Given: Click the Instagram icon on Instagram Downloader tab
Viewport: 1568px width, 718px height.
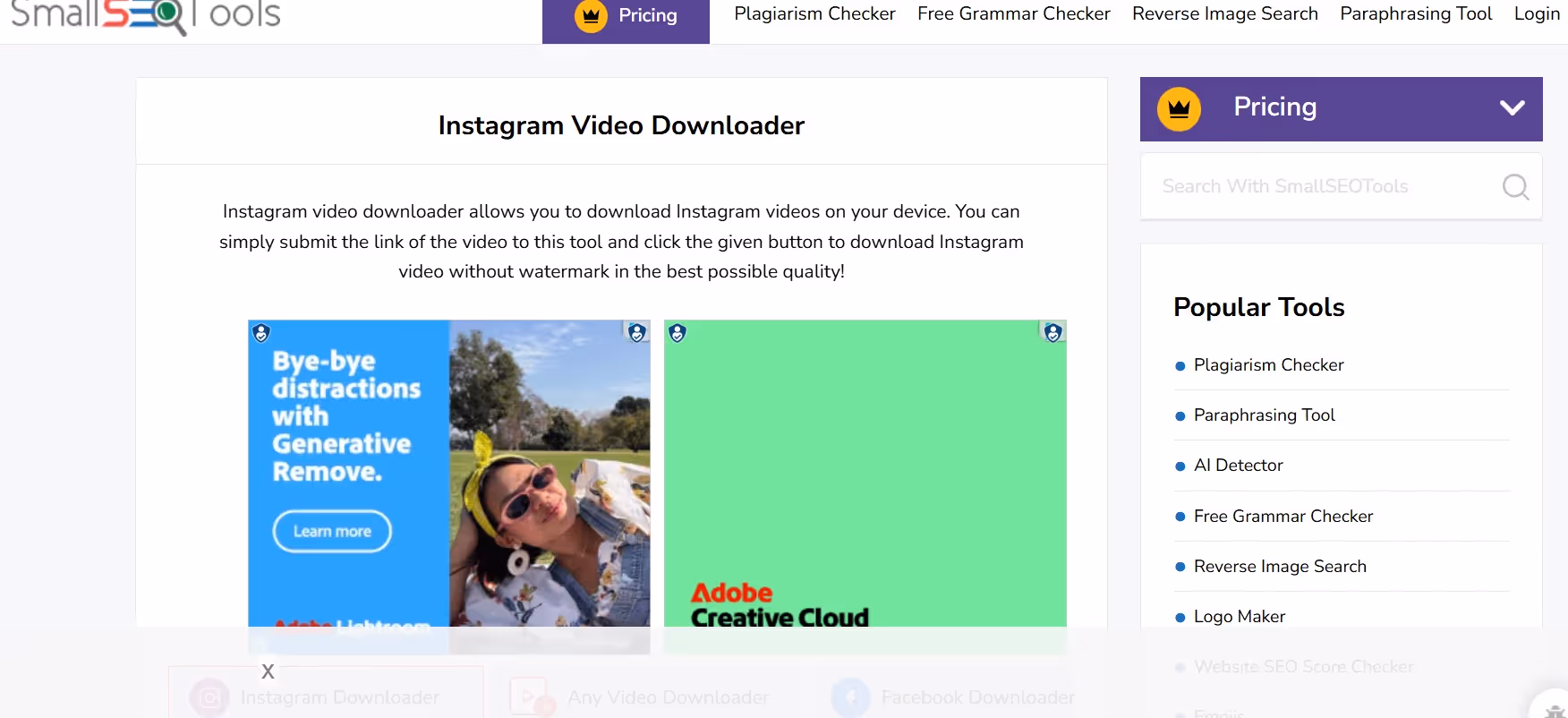Looking at the screenshot, I should [x=209, y=697].
